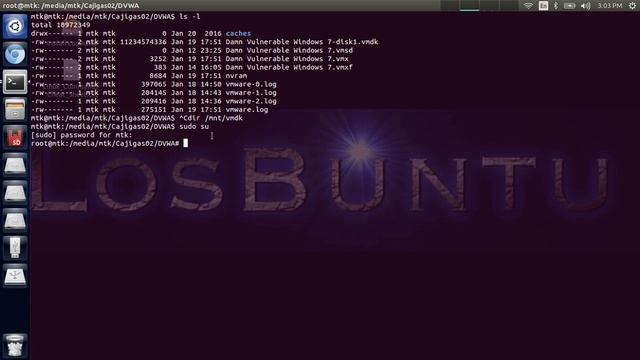Viewport: 640px width, 360px height.
Task: Click the file size '284145'
Action: (154, 93)
